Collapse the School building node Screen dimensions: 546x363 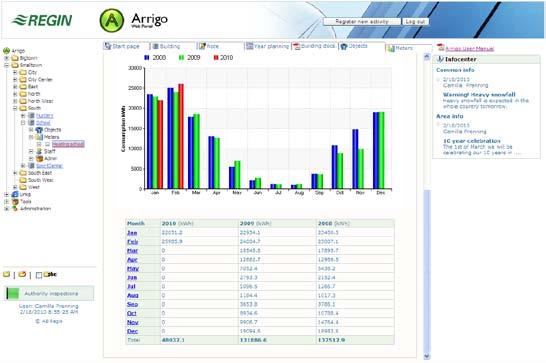pos(23,123)
